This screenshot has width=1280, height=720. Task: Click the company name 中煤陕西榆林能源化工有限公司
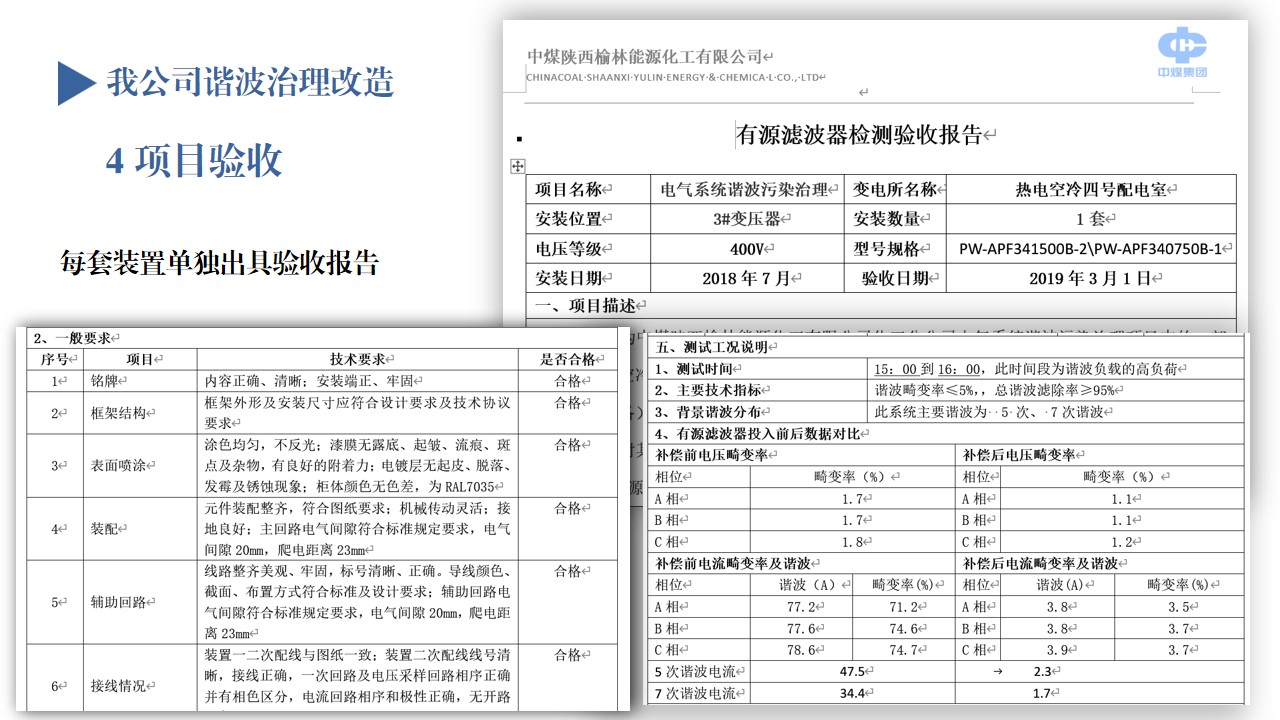point(645,57)
